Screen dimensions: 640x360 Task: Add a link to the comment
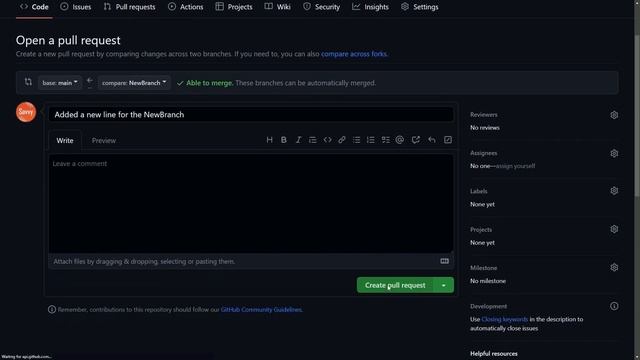(x=342, y=140)
